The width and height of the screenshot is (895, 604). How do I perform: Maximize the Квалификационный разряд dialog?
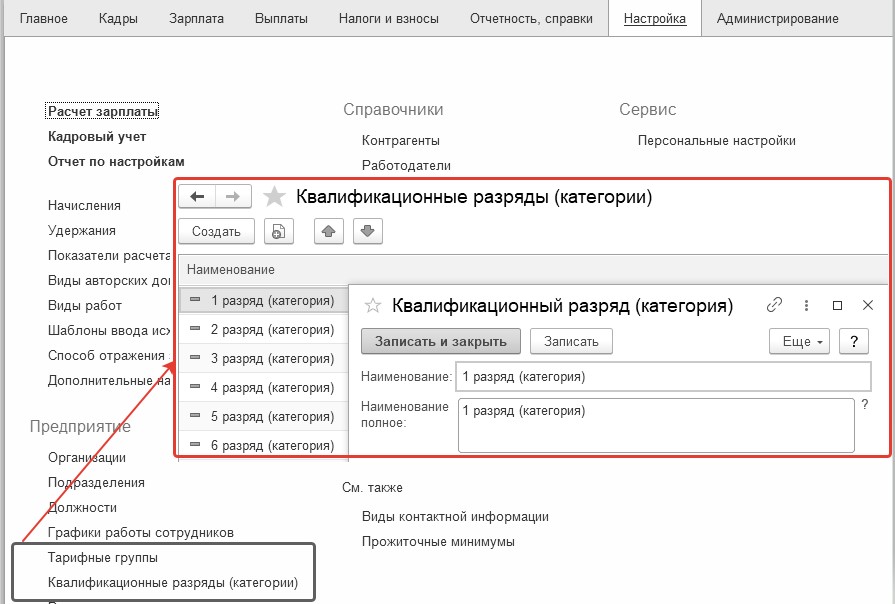click(x=837, y=305)
